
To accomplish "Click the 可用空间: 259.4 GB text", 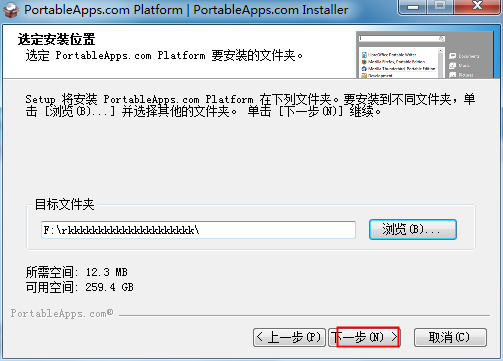I will pyautogui.click(x=80, y=287).
